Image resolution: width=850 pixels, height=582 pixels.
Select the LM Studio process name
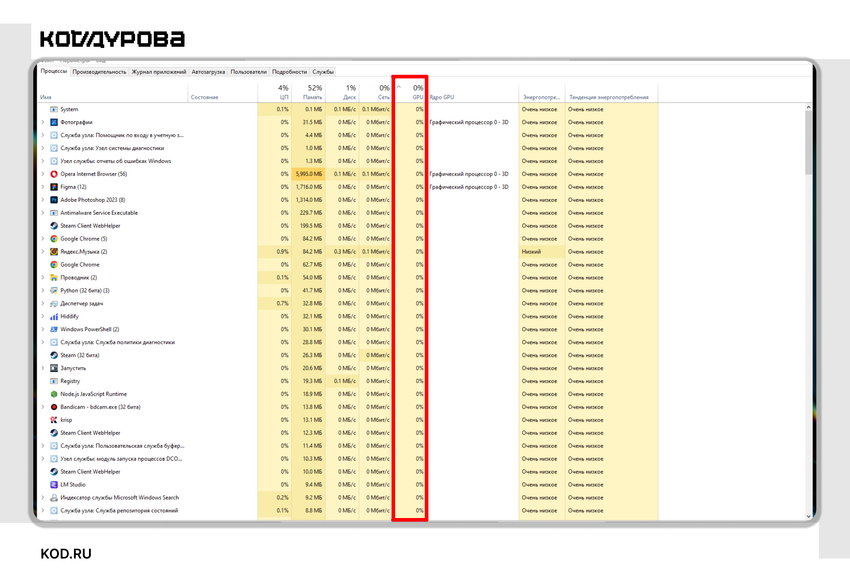click(73, 485)
